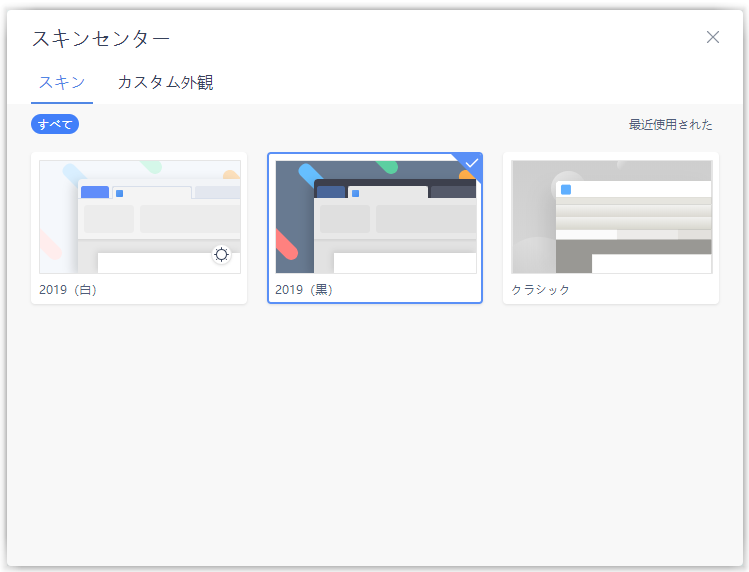The height and width of the screenshot is (572, 749).
Task: Click the white search box in クラシック preview
Action: [650, 263]
